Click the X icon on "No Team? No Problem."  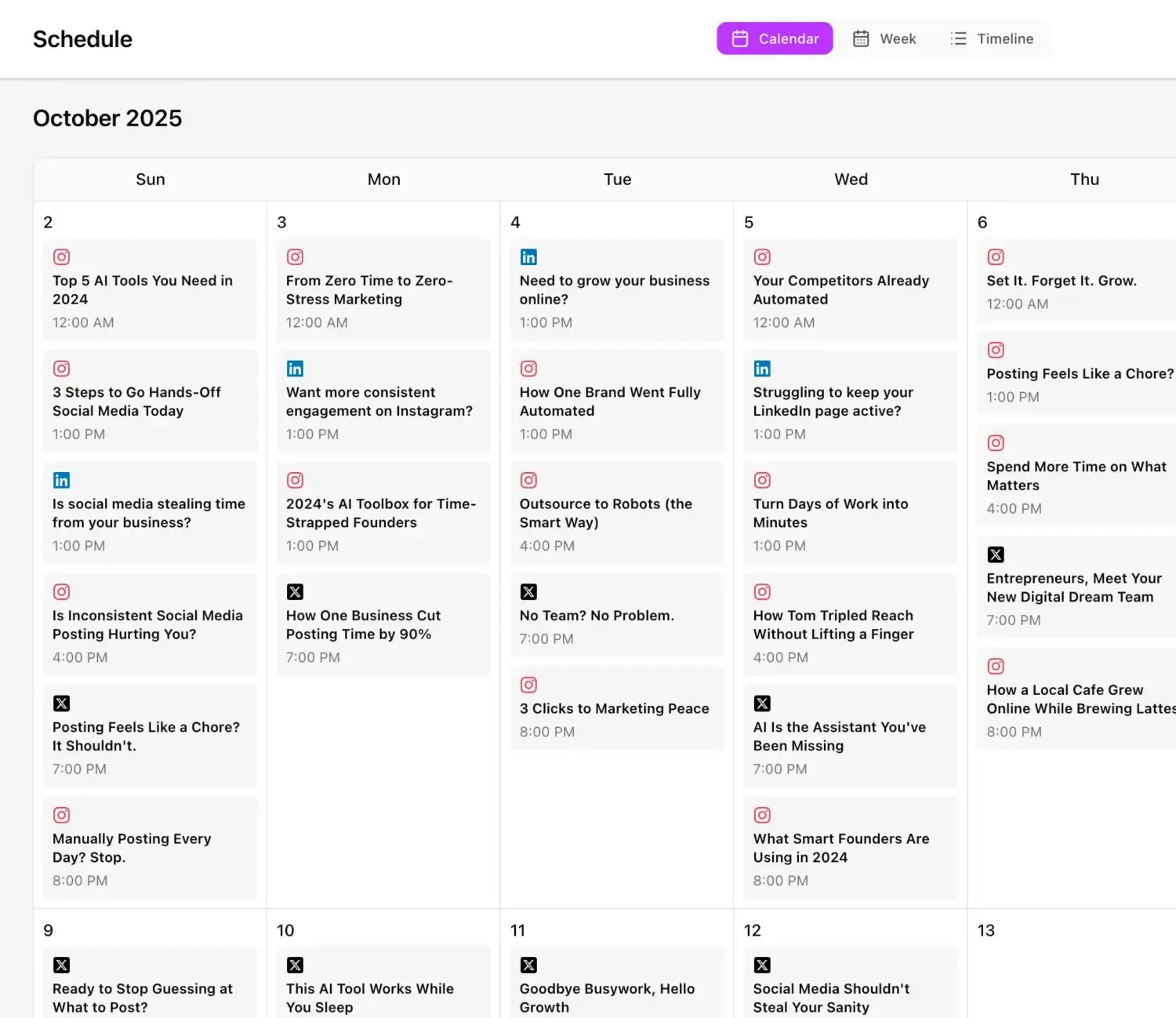click(529, 591)
